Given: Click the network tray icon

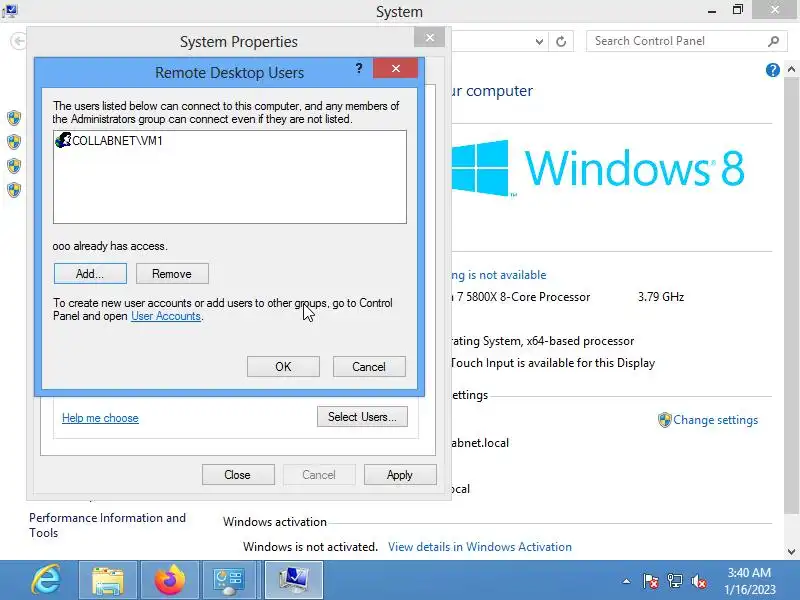Looking at the screenshot, I should click(674, 581).
